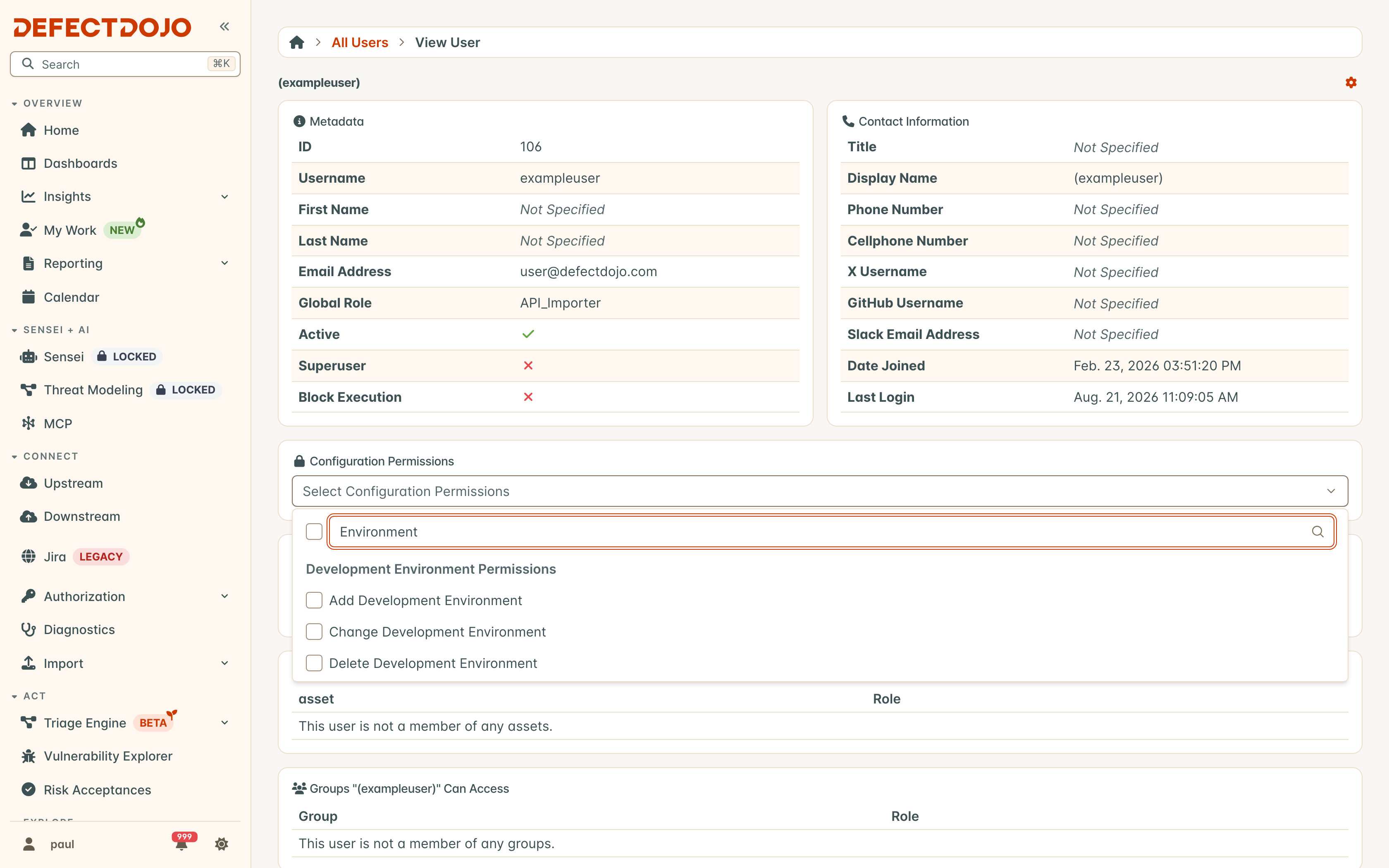This screenshot has width=1389, height=868.
Task: Open gear settings next to paul
Action: [x=222, y=844]
